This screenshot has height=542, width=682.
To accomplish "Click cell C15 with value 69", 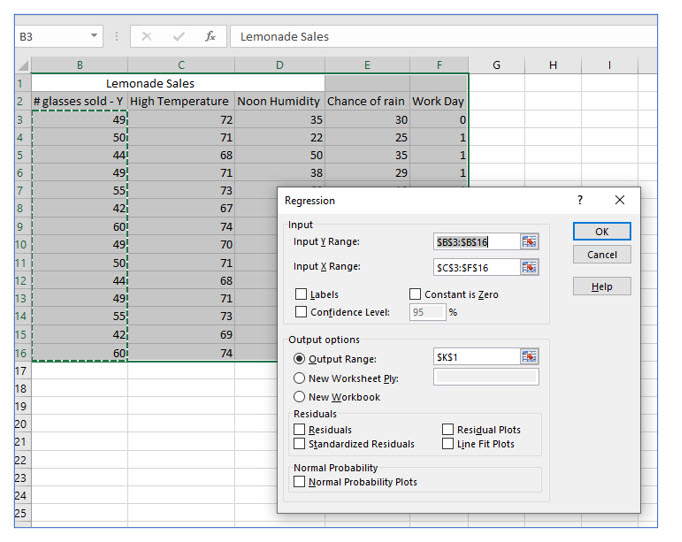I will pos(181,335).
